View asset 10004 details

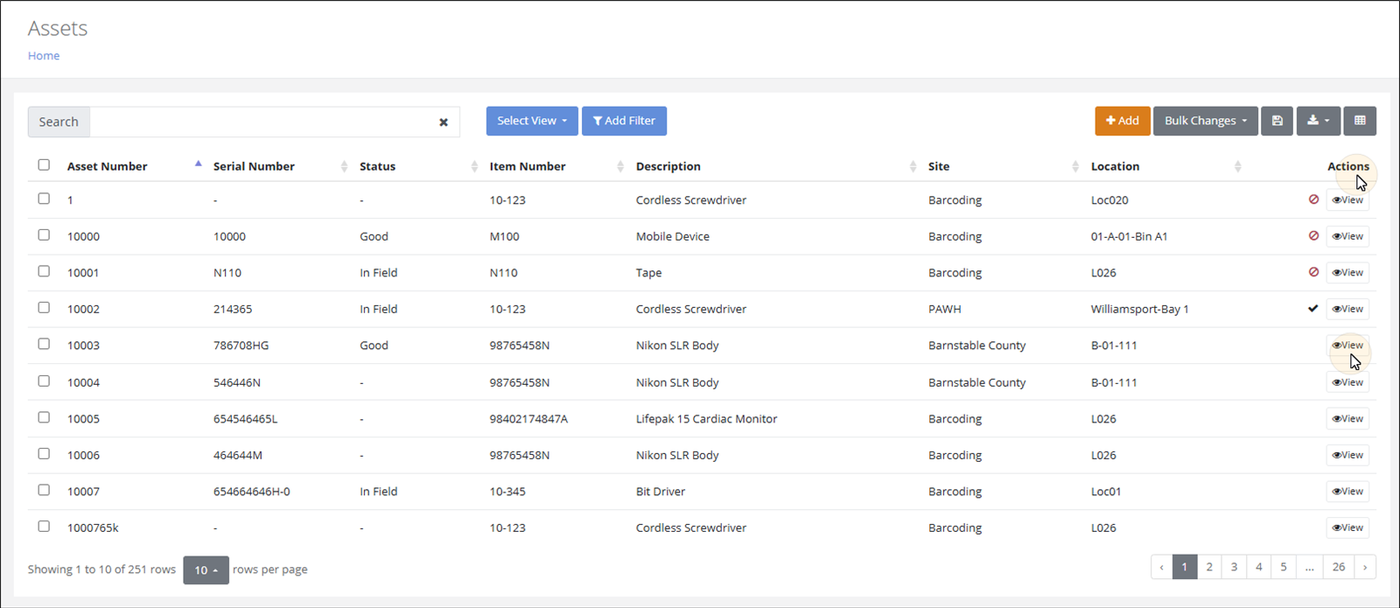(x=1347, y=382)
